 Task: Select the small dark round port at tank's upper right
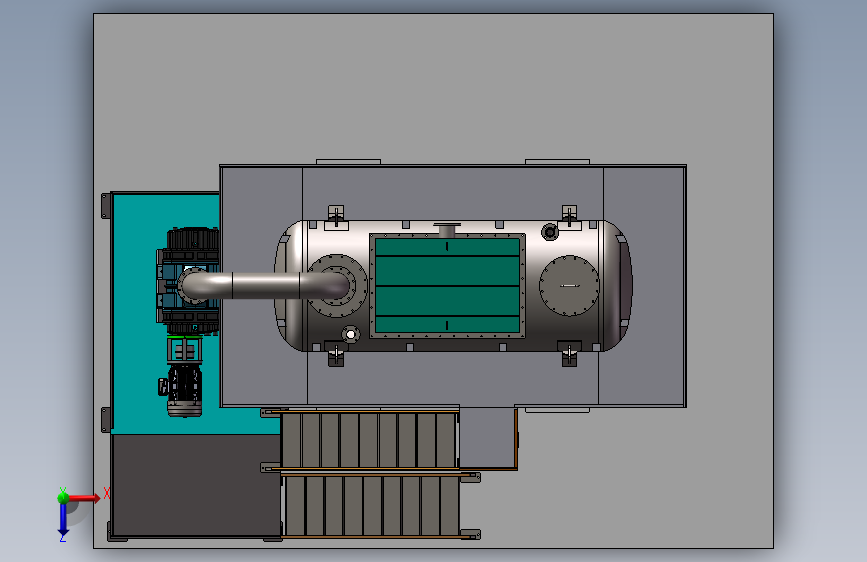tap(550, 232)
